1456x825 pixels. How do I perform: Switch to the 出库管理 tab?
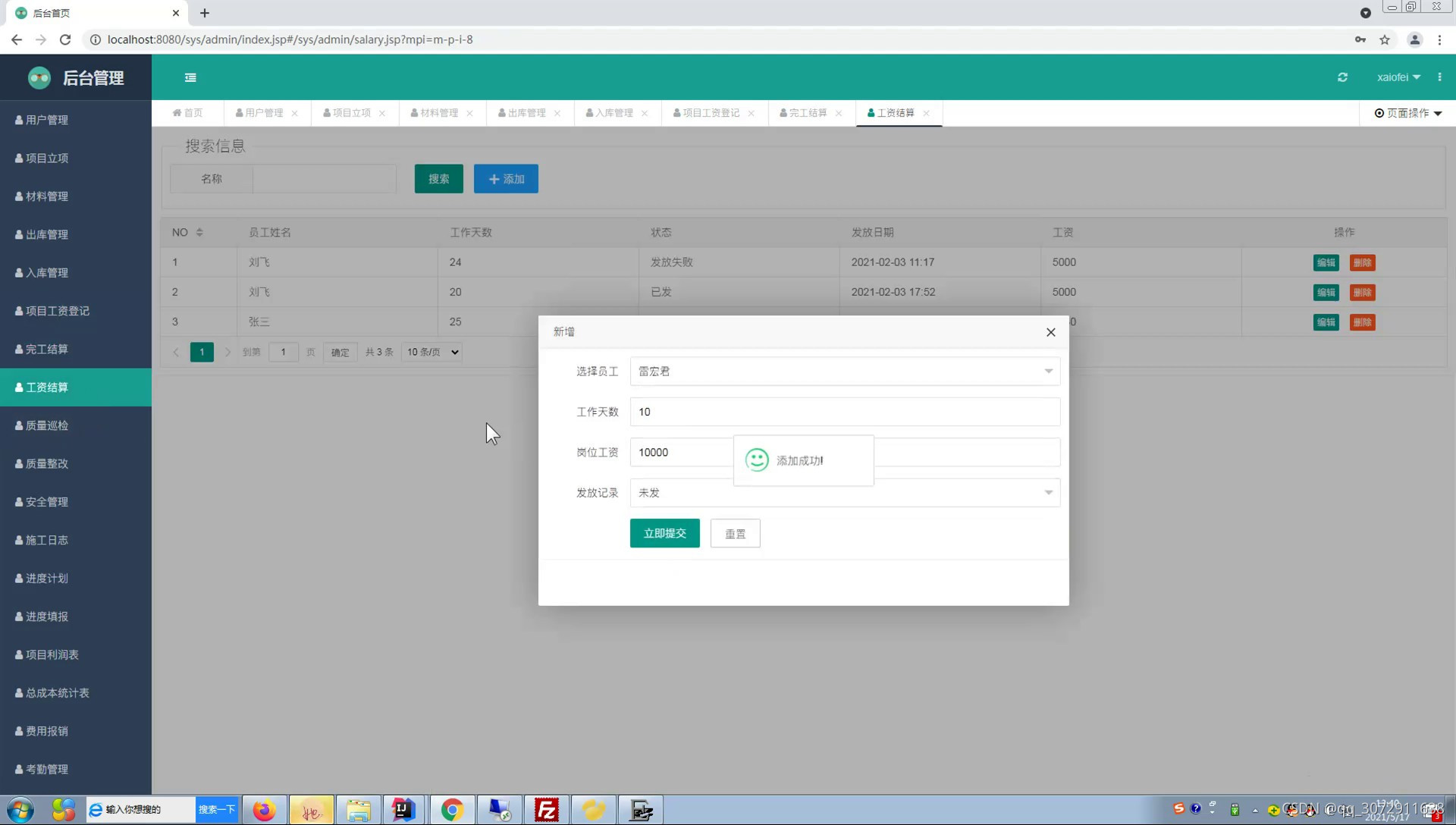coord(522,113)
